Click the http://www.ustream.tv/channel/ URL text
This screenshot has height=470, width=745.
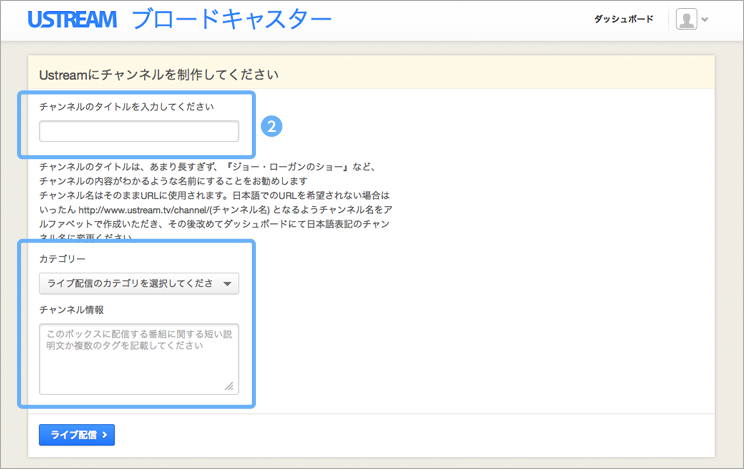click(x=143, y=210)
